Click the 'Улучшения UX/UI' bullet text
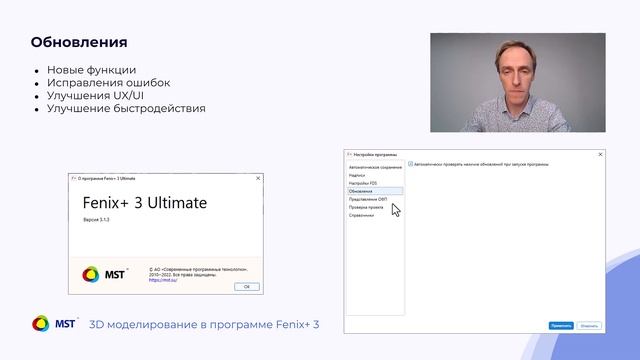This screenshot has height=360, width=640. [95, 96]
